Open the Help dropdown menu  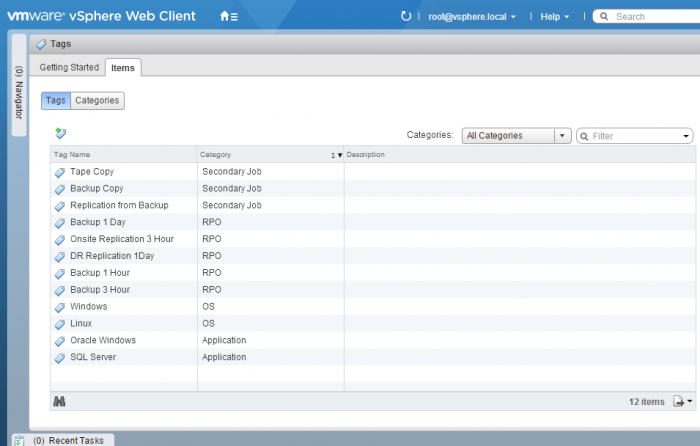click(x=554, y=17)
